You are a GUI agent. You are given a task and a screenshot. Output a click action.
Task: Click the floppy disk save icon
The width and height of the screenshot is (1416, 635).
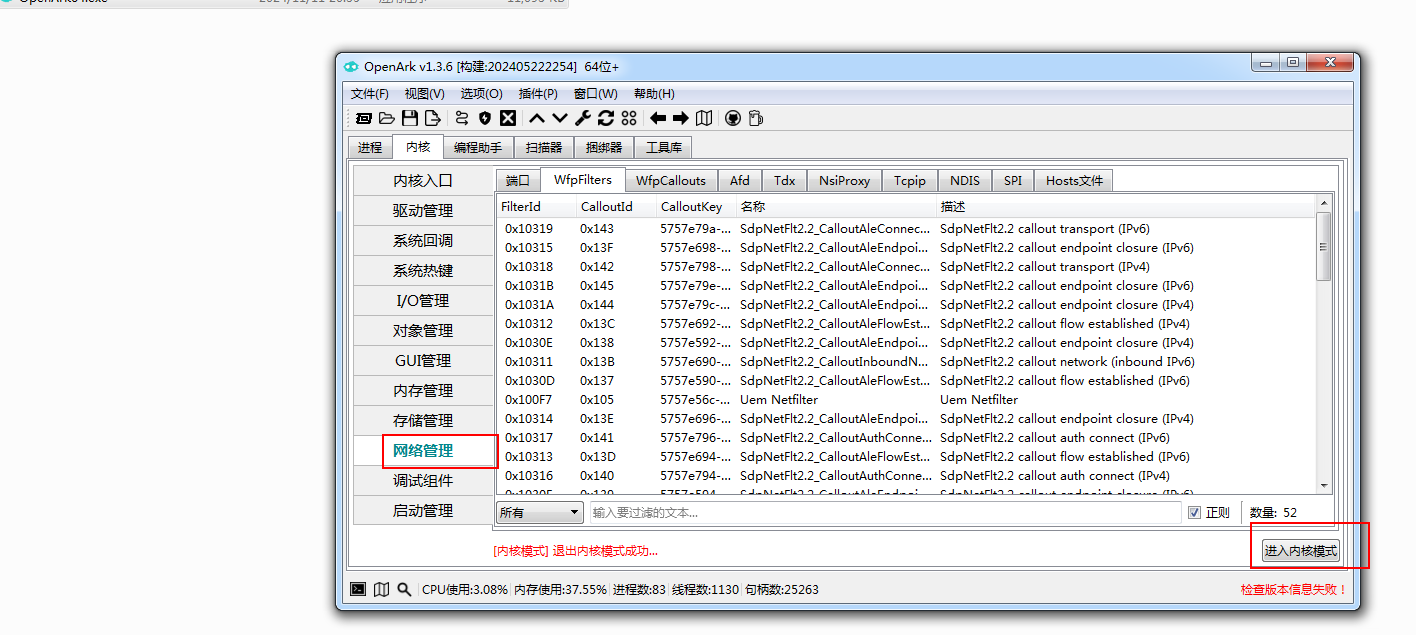tap(410, 118)
